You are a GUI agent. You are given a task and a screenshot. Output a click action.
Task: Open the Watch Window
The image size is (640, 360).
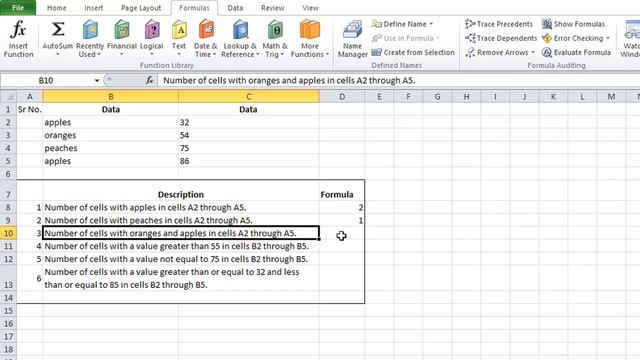click(631, 39)
